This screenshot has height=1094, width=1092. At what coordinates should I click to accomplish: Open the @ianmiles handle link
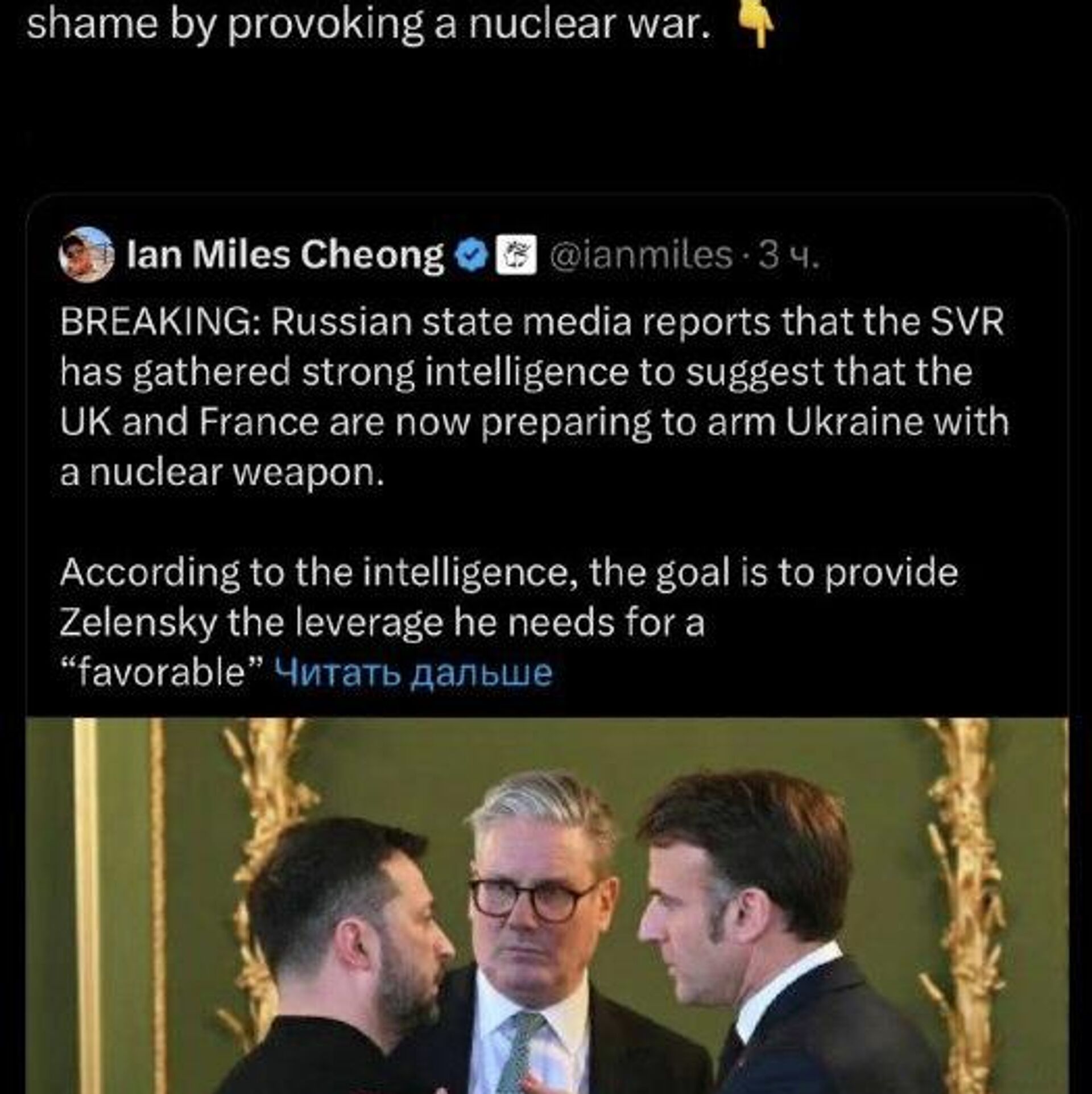click(640, 255)
